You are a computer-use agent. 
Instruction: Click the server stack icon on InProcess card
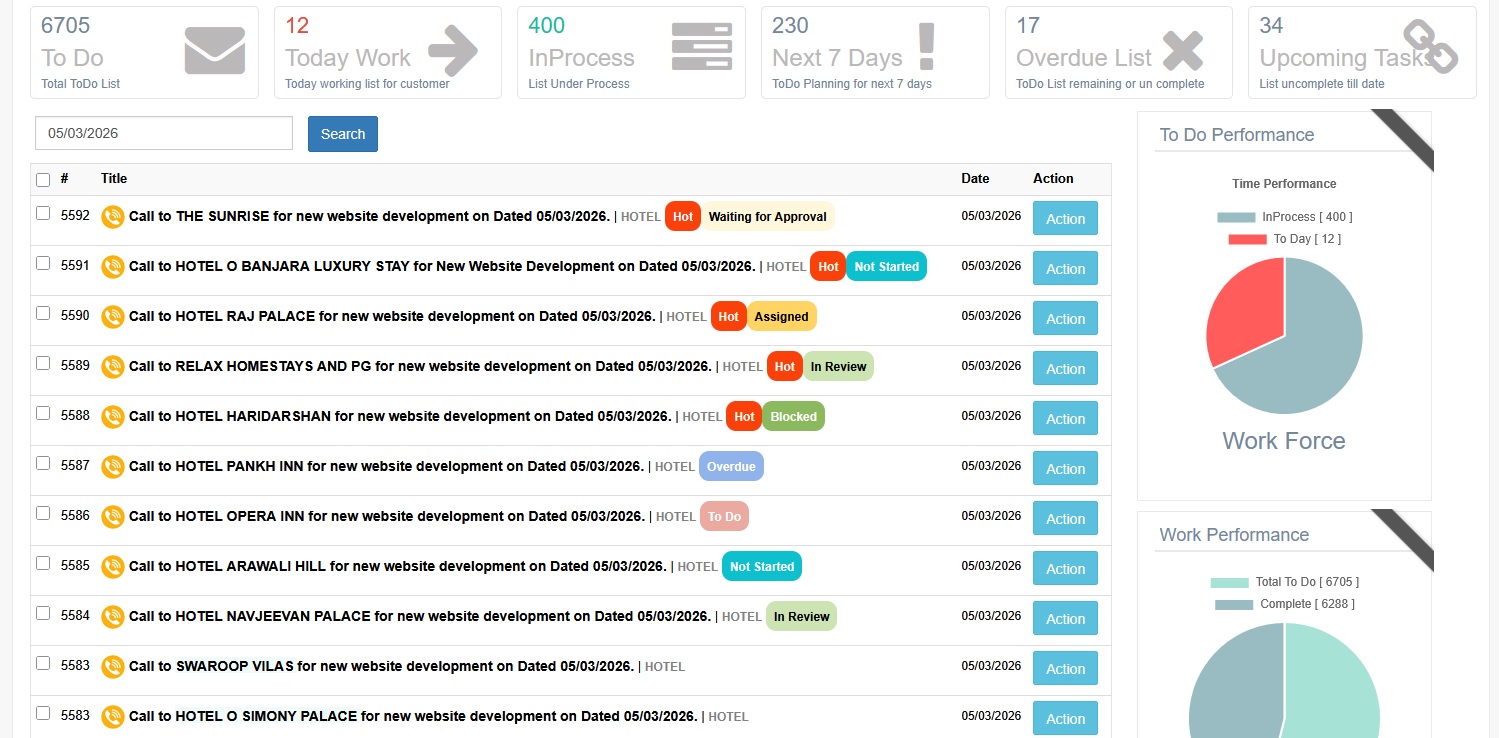point(701,46)
